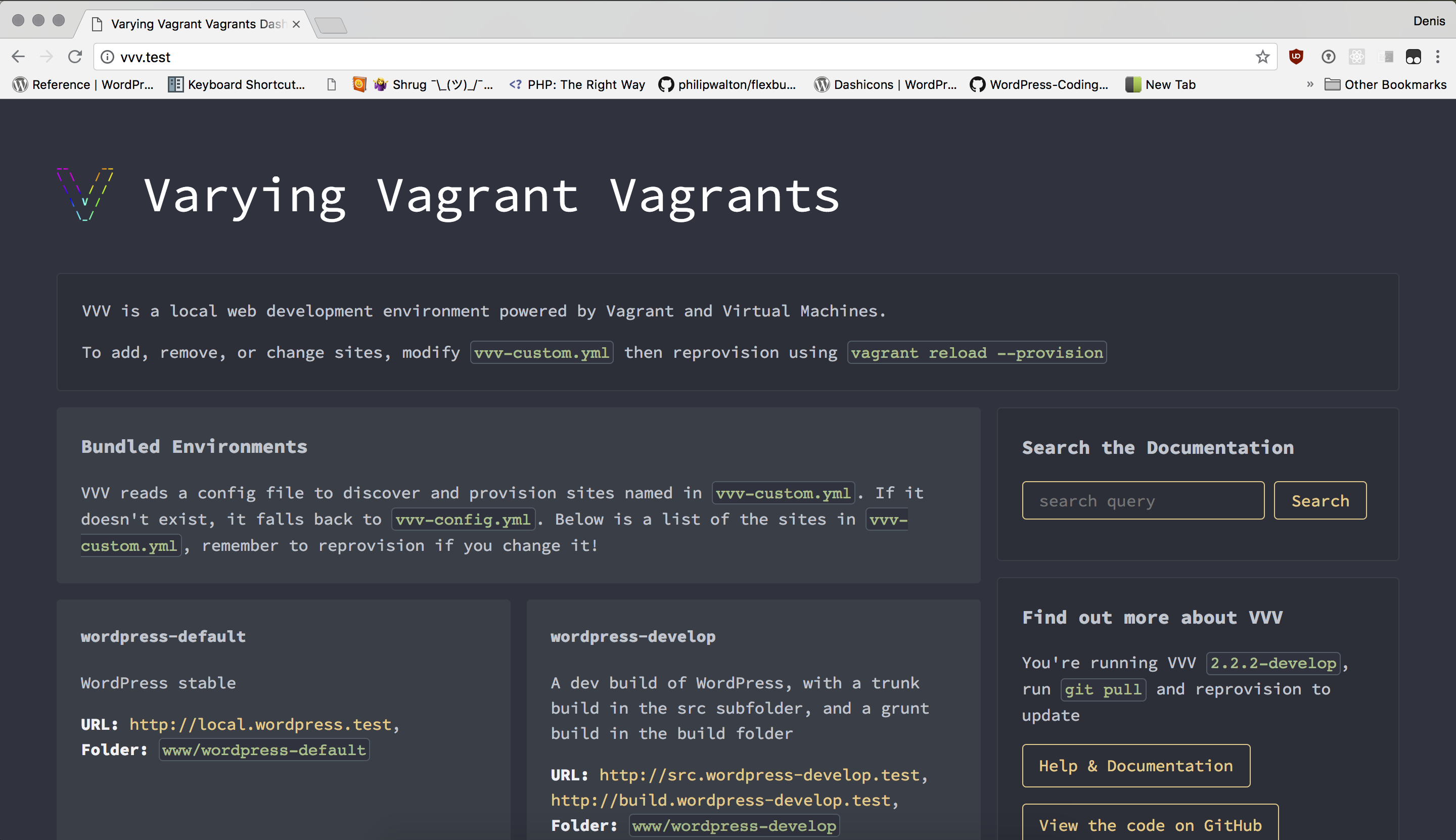The height and width of the screenshot is (840, 1456).
Task: Click the reload/refresh page icon
Action: (x=75, y=57)
